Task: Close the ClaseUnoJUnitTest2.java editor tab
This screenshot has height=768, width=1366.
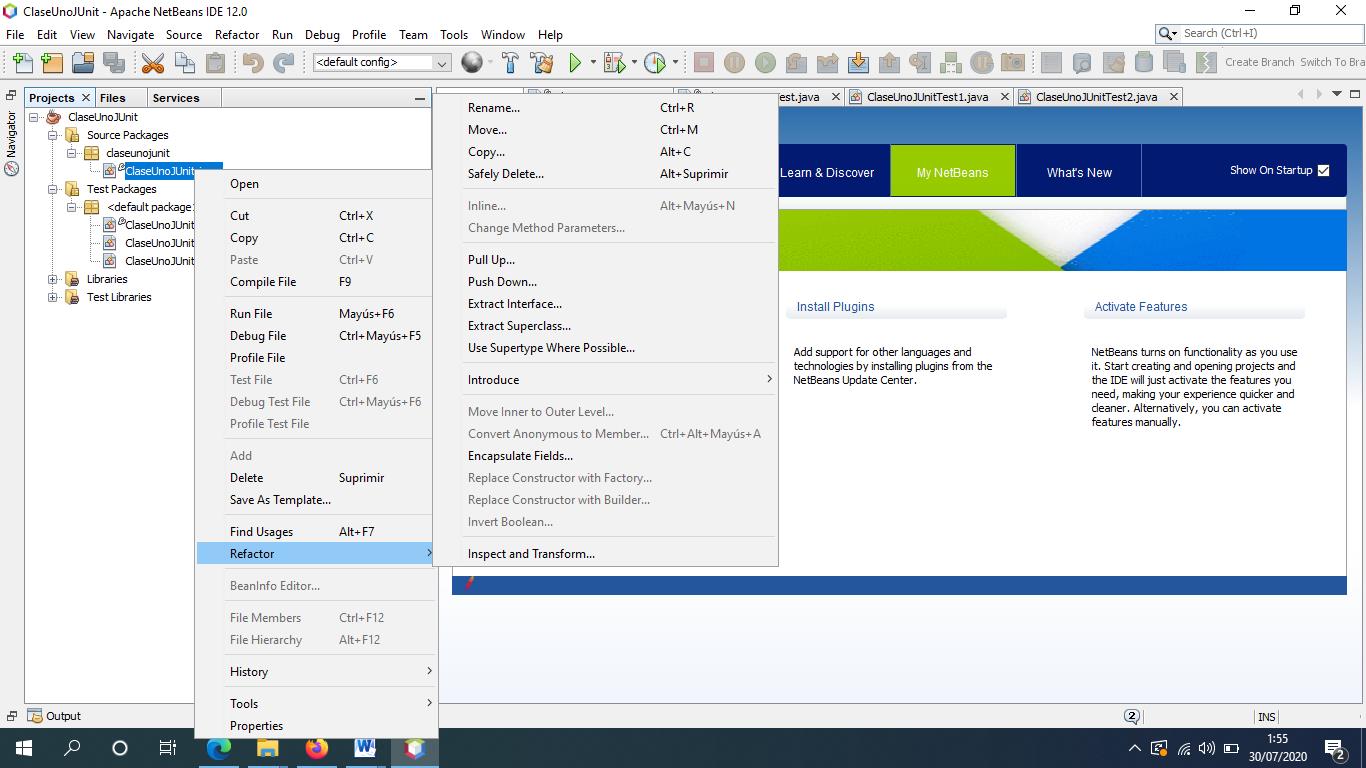Action: pyautogui.click(x=1174, y=97)
